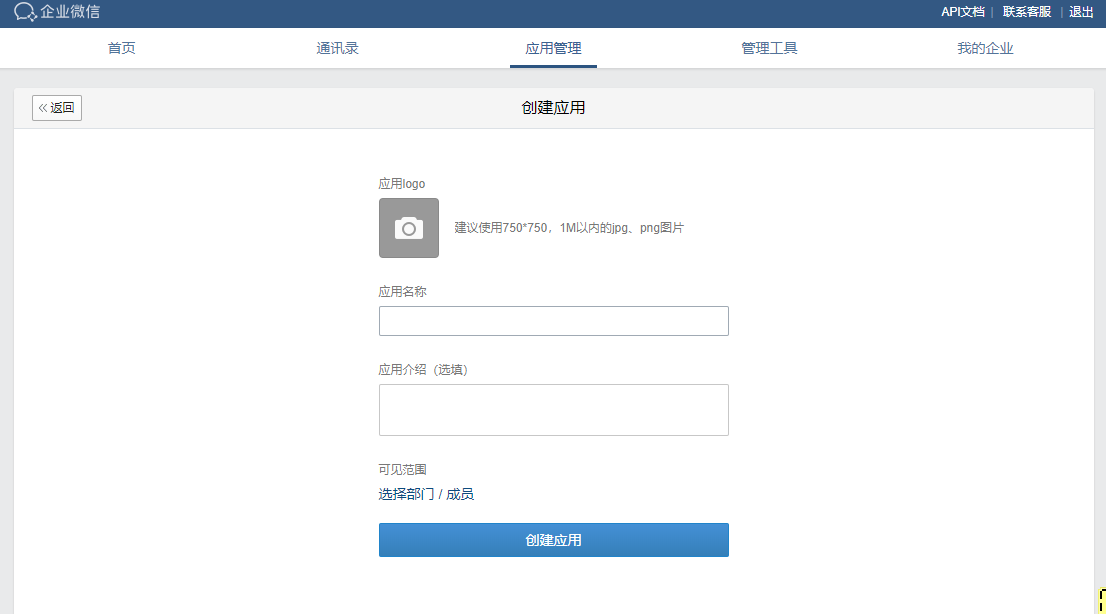
Task: Focus the 应用名称 input field
Action: click(x=554, y=321)
